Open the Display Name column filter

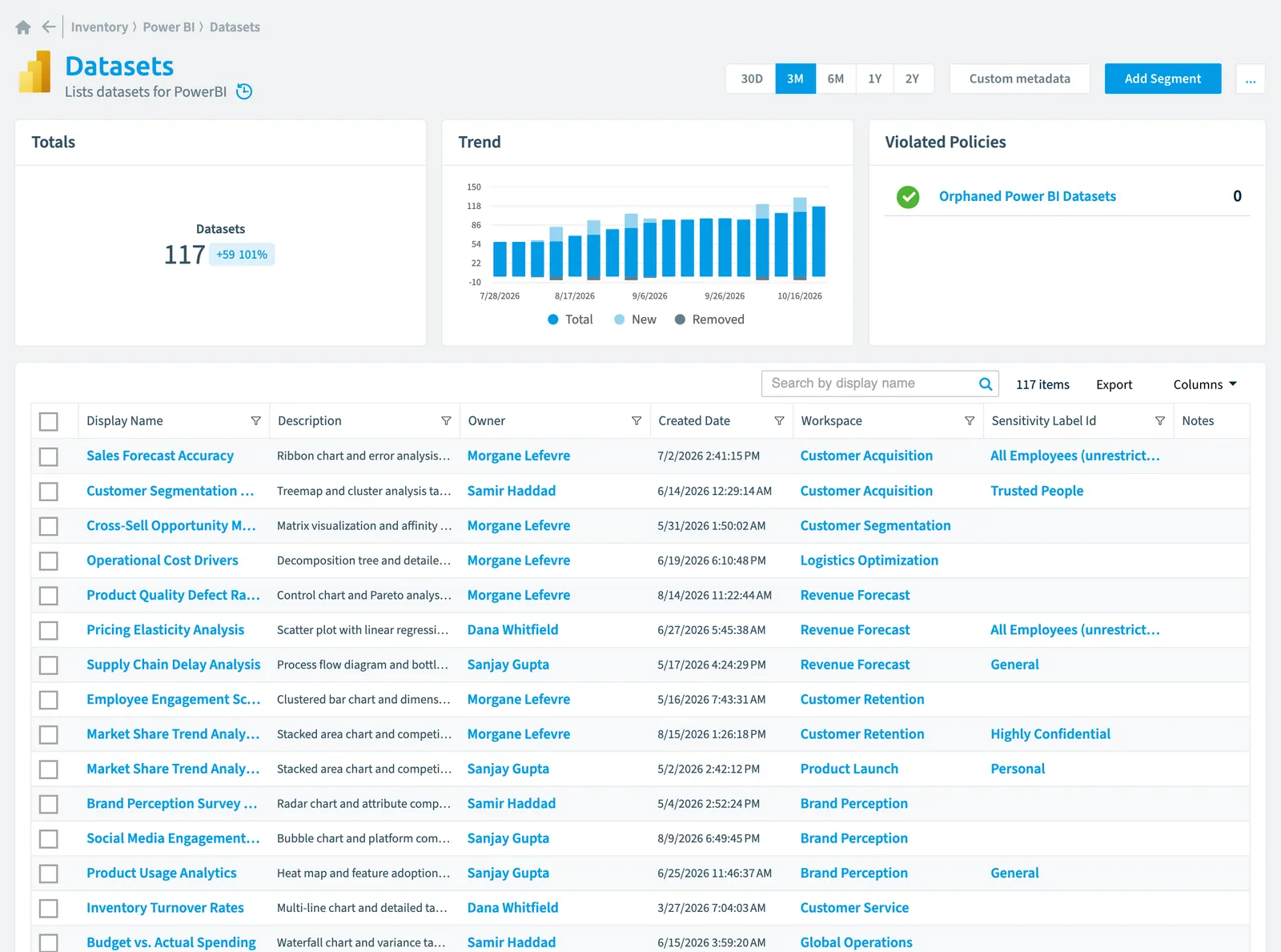coord(256,421)
